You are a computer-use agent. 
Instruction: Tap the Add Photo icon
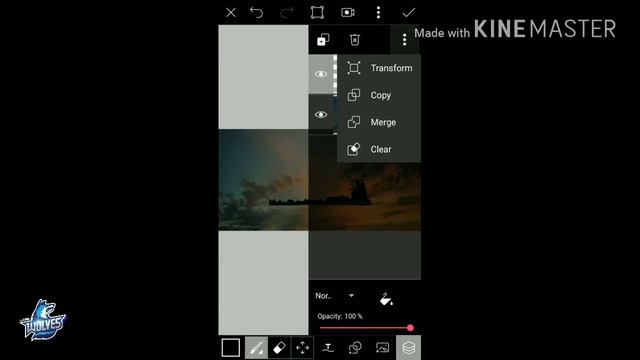pyautogui.click(x=382, y=348)
